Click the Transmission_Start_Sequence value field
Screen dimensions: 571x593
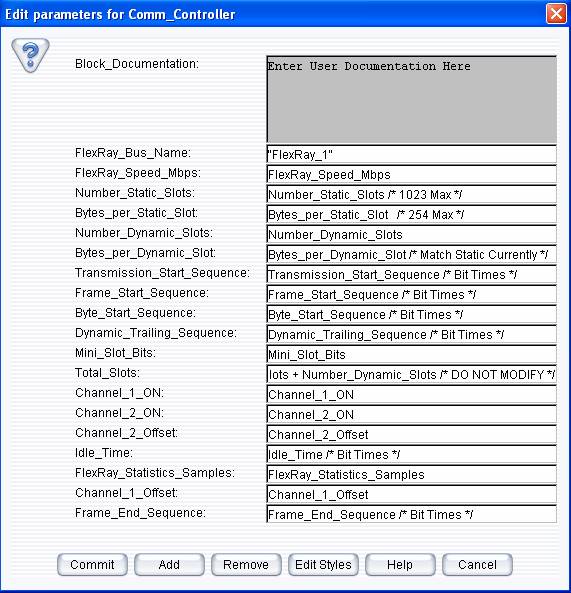[411, 275]
